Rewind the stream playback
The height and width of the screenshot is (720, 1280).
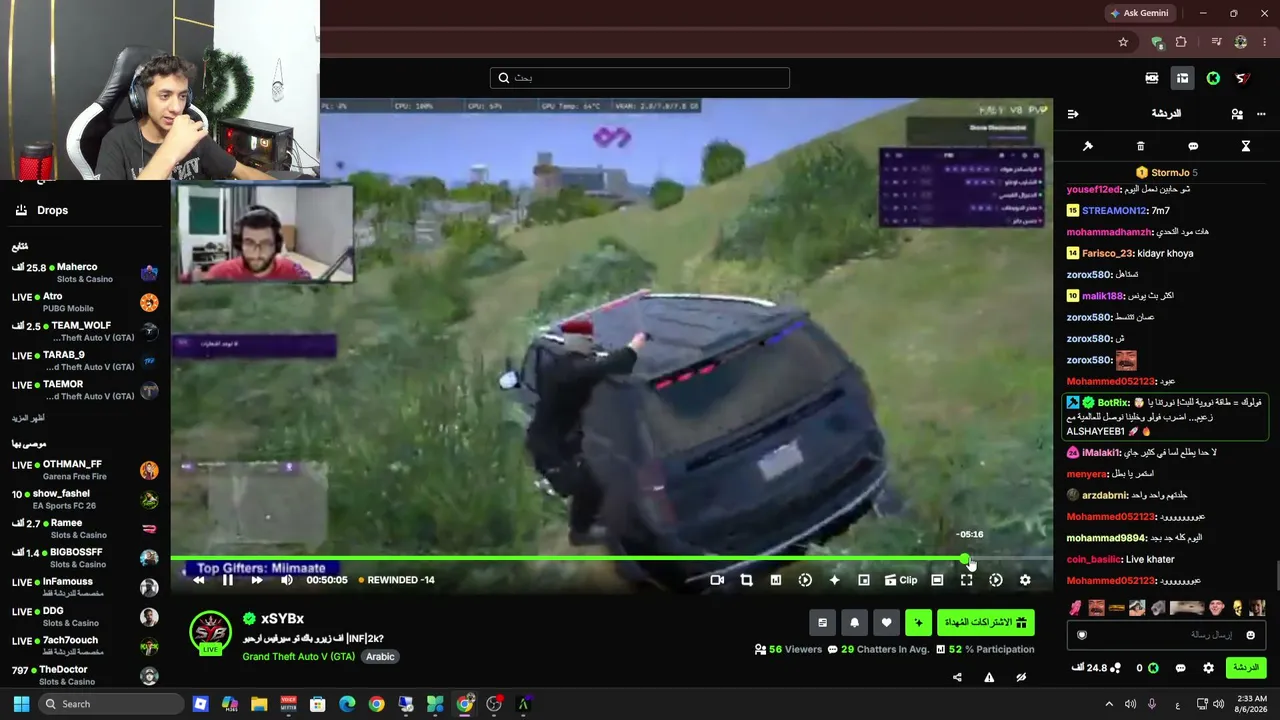click(198, 580)
